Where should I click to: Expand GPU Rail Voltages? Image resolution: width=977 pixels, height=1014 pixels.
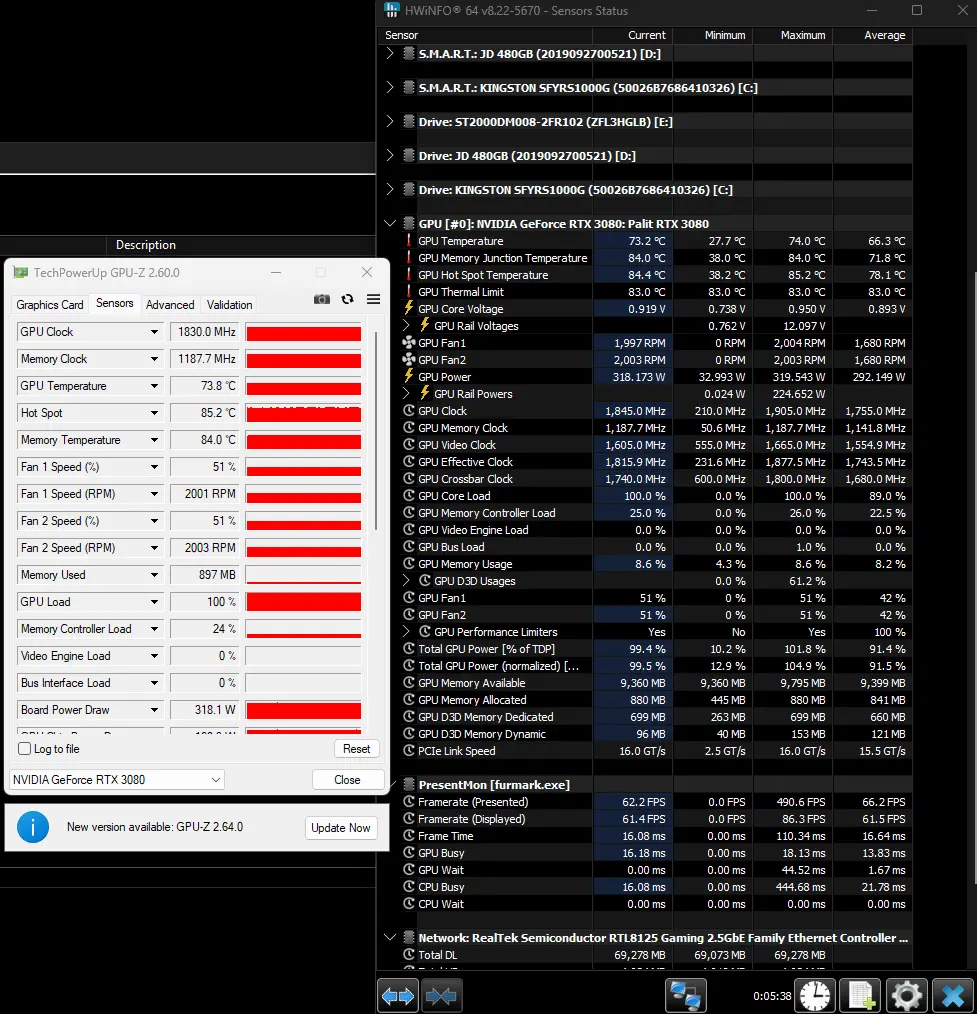(x=406, y=325)
